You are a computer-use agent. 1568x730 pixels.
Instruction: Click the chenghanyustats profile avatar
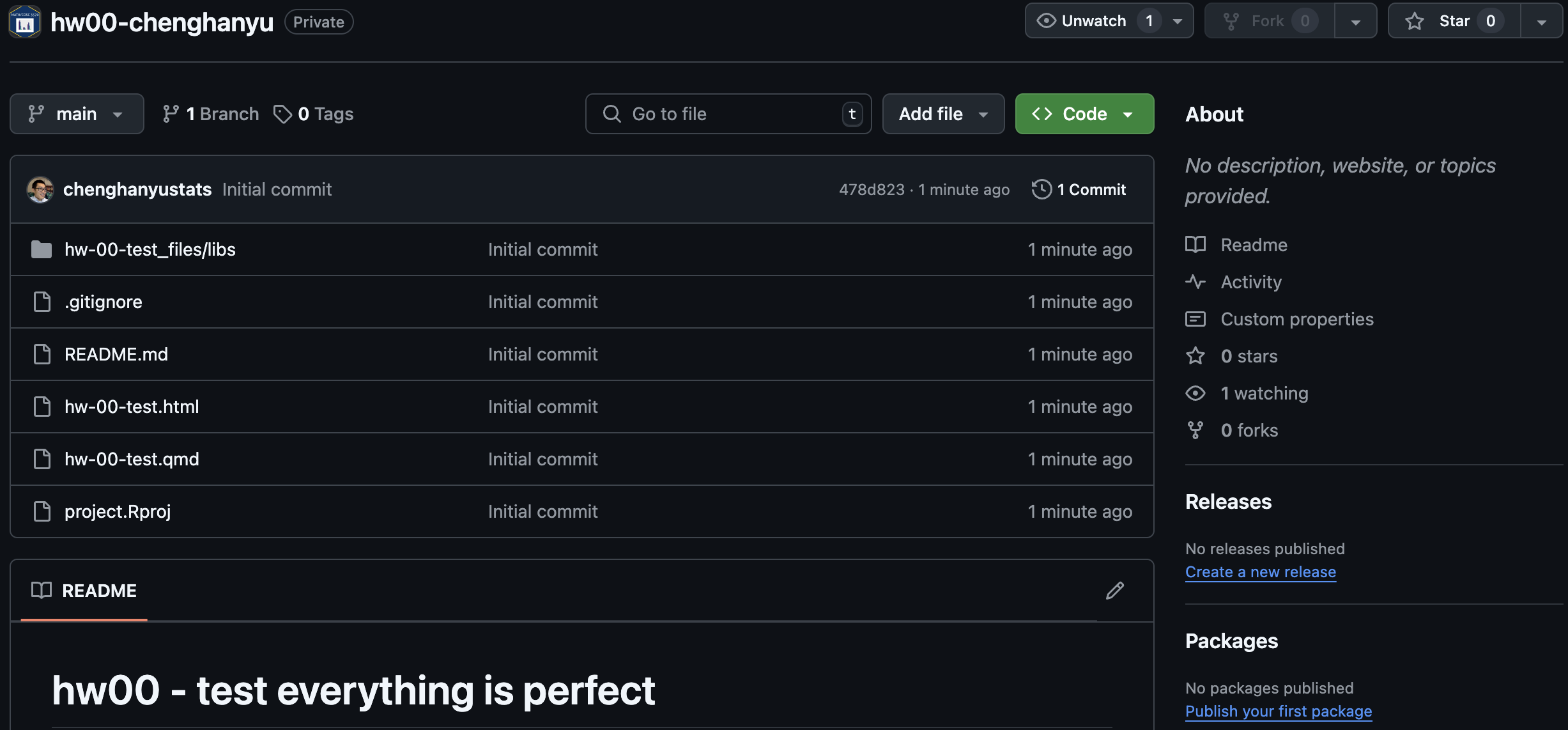click(x=40, y=189)
